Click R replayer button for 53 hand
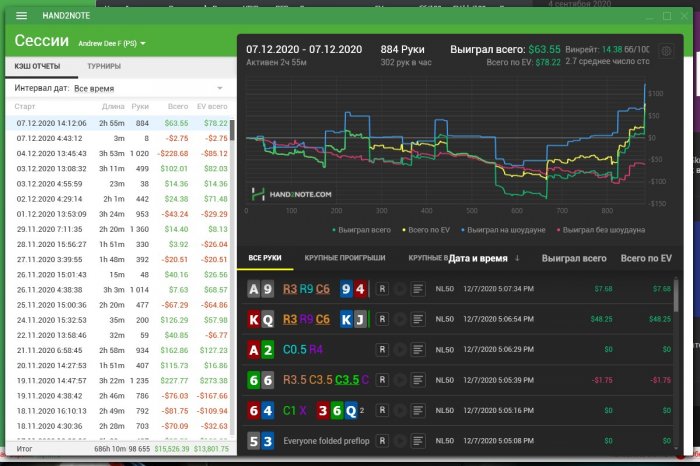The height and width of the screenshot is (466, 700). [382, 441]
